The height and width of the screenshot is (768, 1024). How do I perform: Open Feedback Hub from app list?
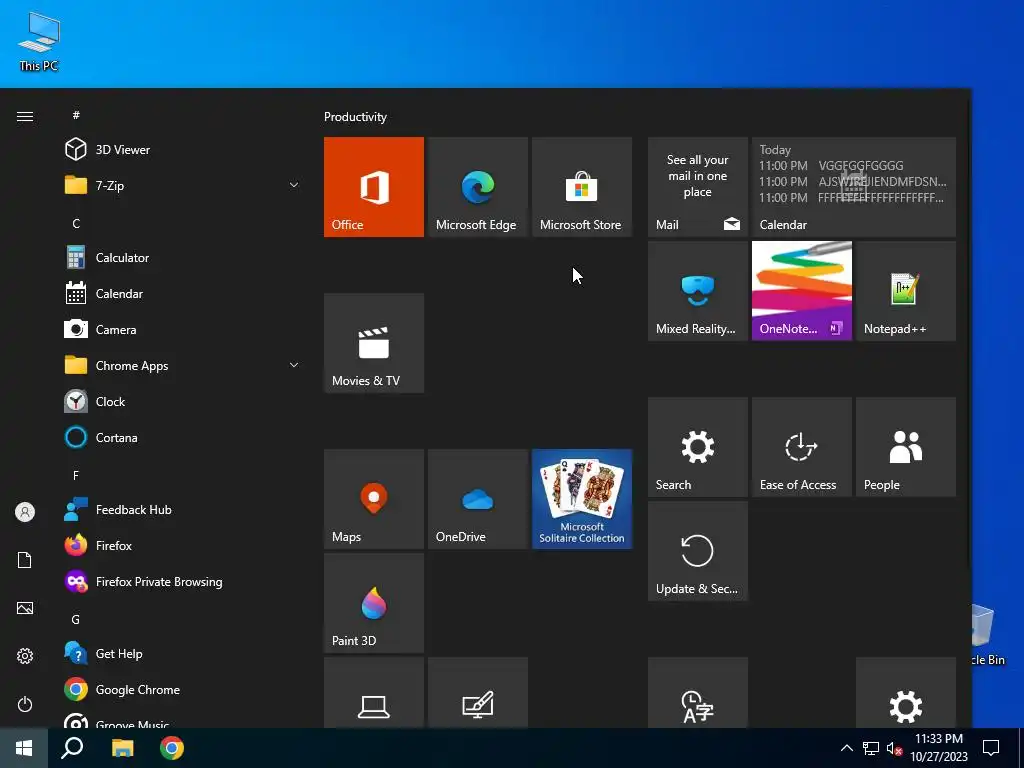[x=182, y=510]
